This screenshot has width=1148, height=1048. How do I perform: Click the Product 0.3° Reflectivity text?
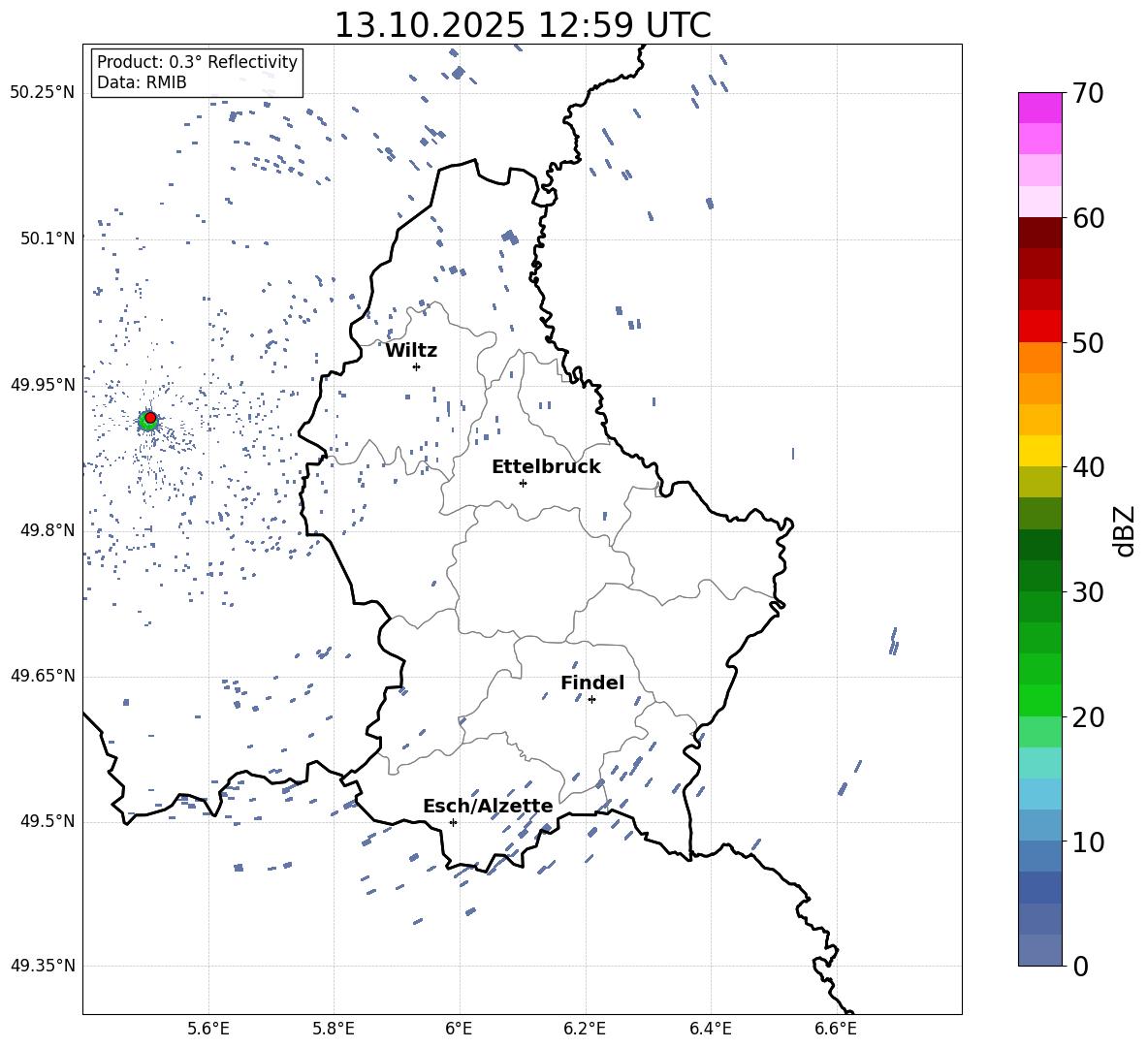coord(197,62)
